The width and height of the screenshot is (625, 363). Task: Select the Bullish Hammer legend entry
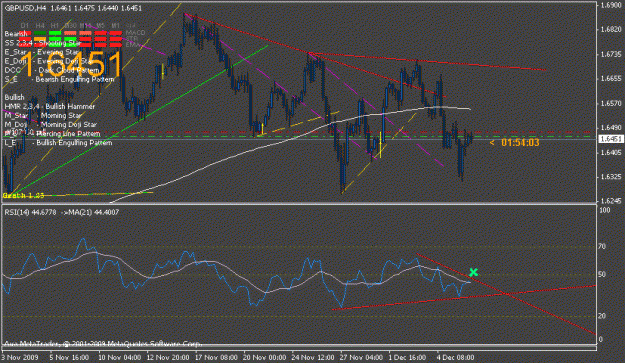click(50, 106)
